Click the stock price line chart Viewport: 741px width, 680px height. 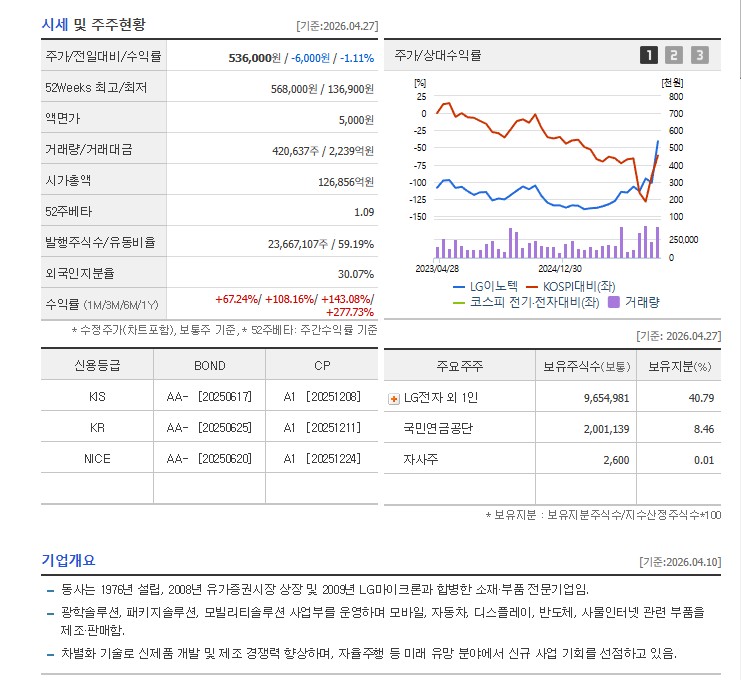547,156
